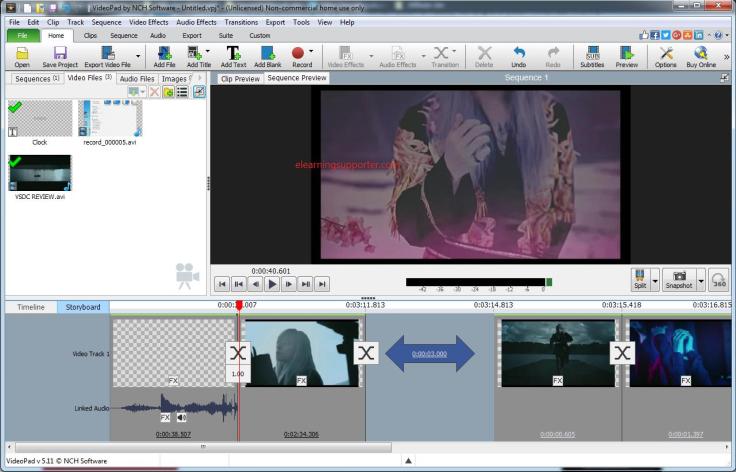
Task: Toggle the bin preview pane icon
Action: pos(199,91)
